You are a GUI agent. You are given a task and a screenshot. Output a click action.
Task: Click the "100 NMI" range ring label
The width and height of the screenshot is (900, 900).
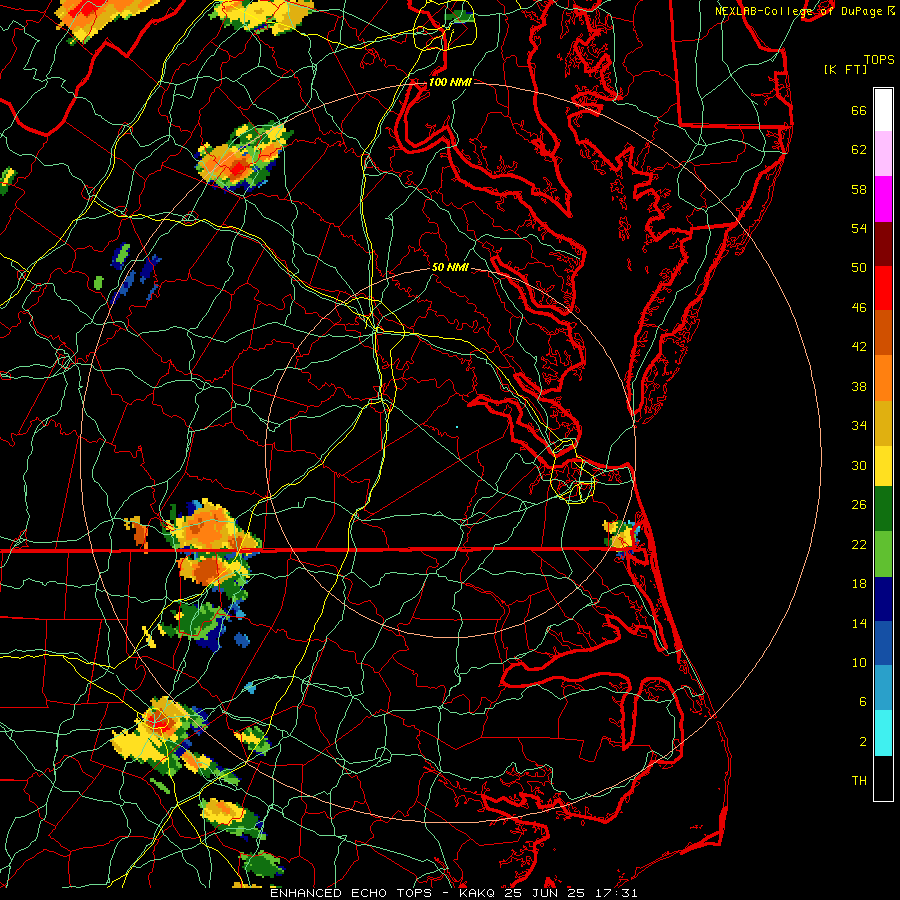pos(450,82)
